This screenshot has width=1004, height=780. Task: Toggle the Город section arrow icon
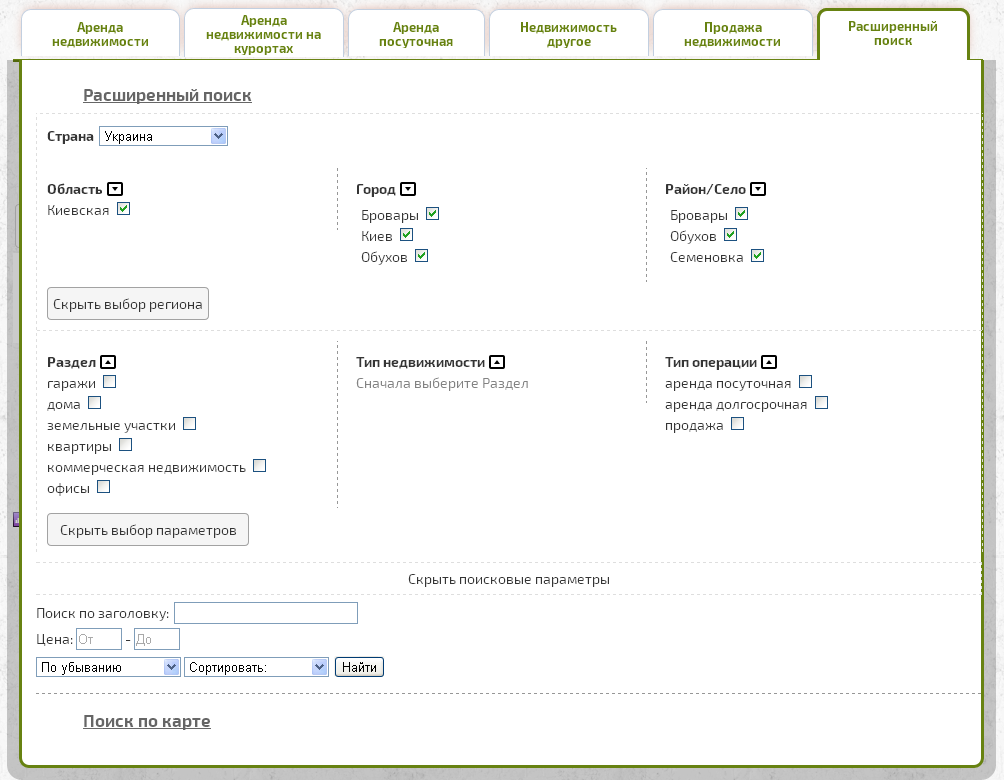[408, 189]
